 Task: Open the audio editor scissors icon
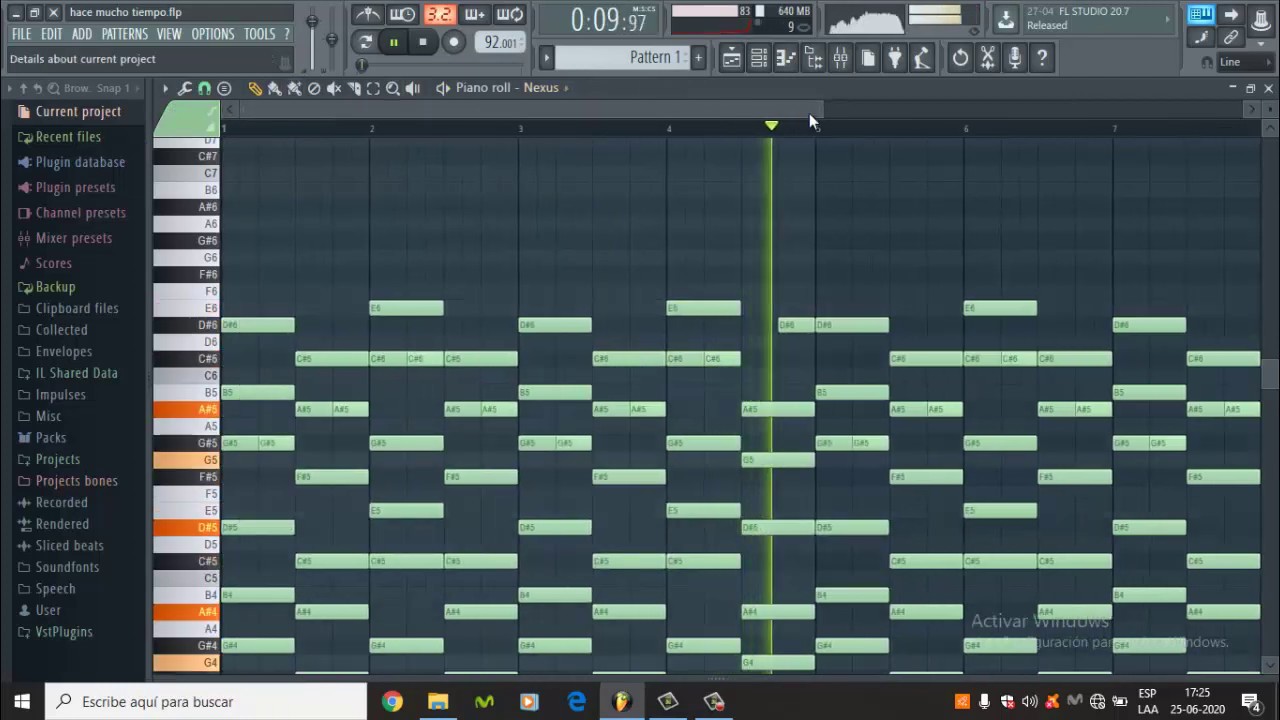(x=987, y=58)
